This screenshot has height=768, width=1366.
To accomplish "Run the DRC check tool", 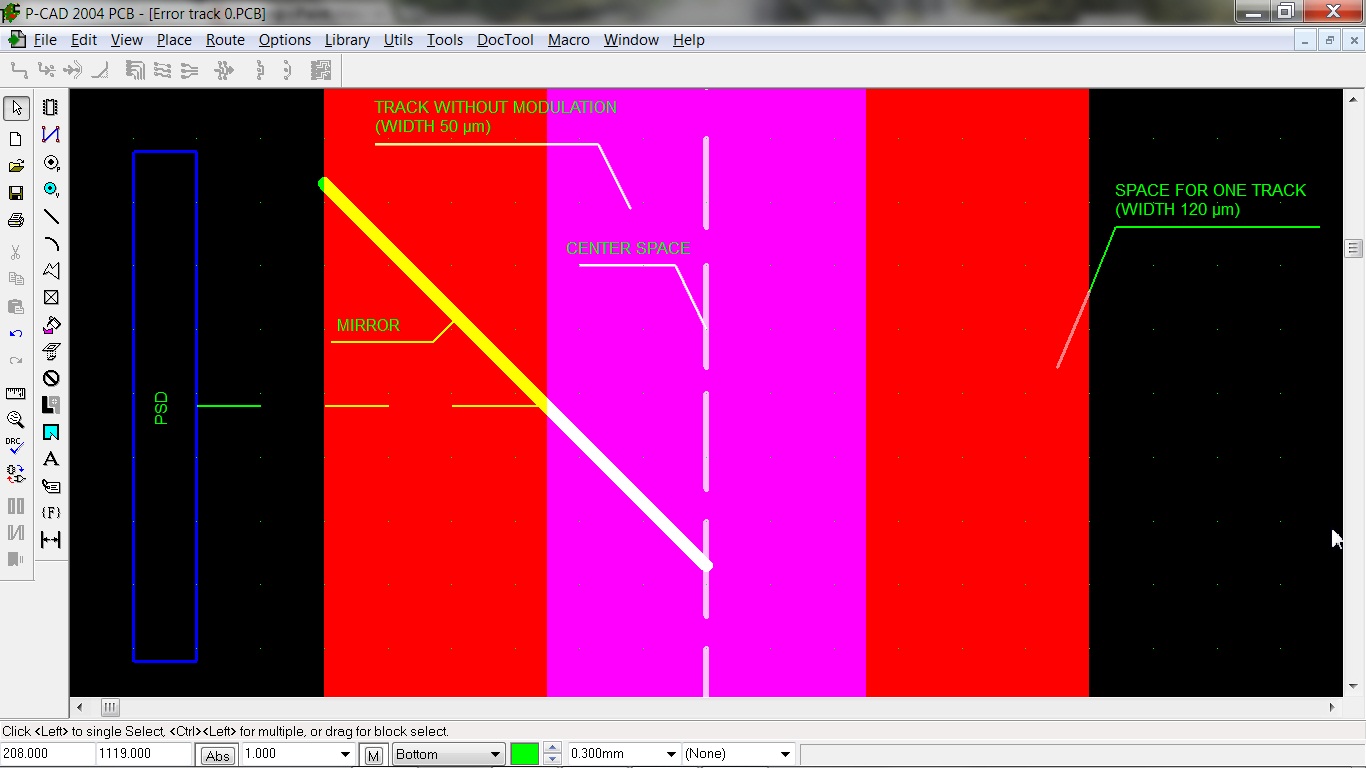I will [16, 447].
